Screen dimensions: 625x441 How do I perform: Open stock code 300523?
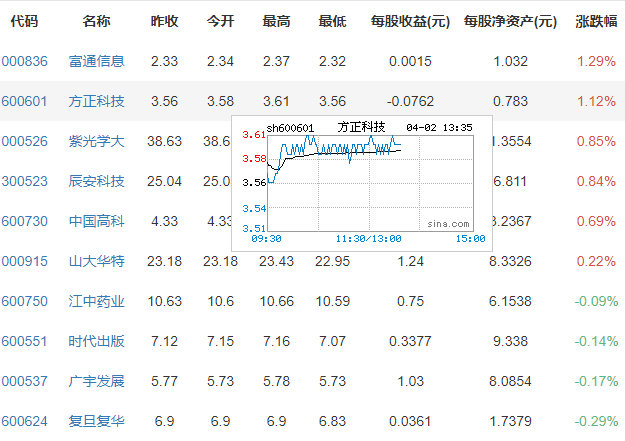click(x=24, y=181)
